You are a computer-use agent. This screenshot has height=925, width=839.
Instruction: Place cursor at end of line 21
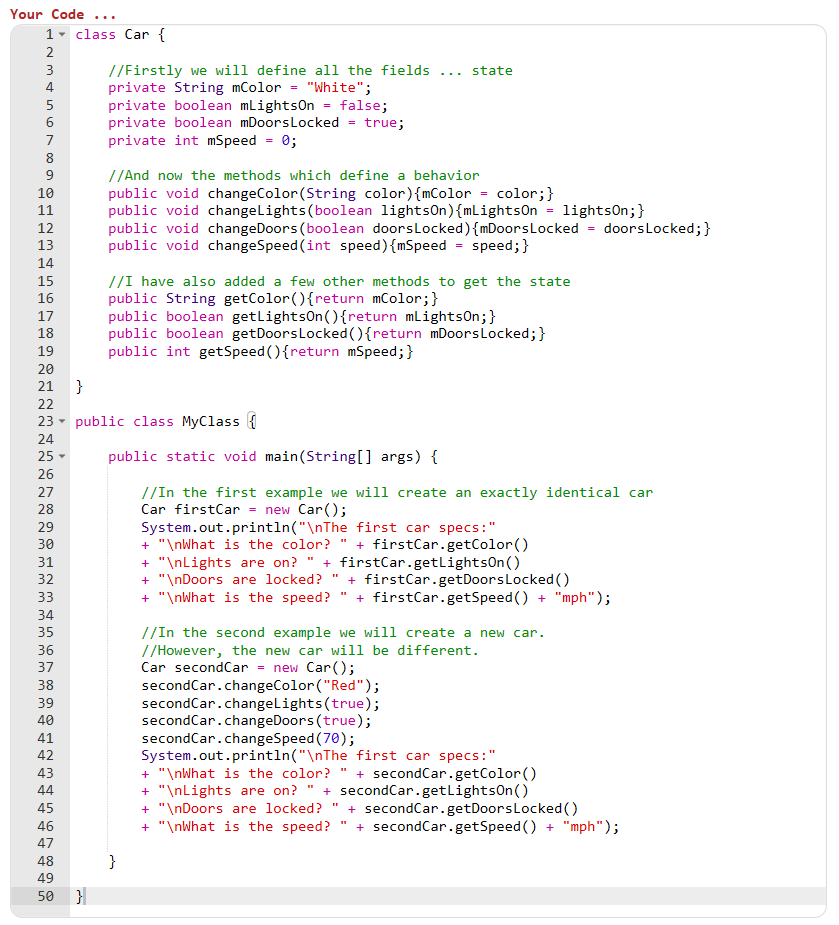click(x=84, y=386)
